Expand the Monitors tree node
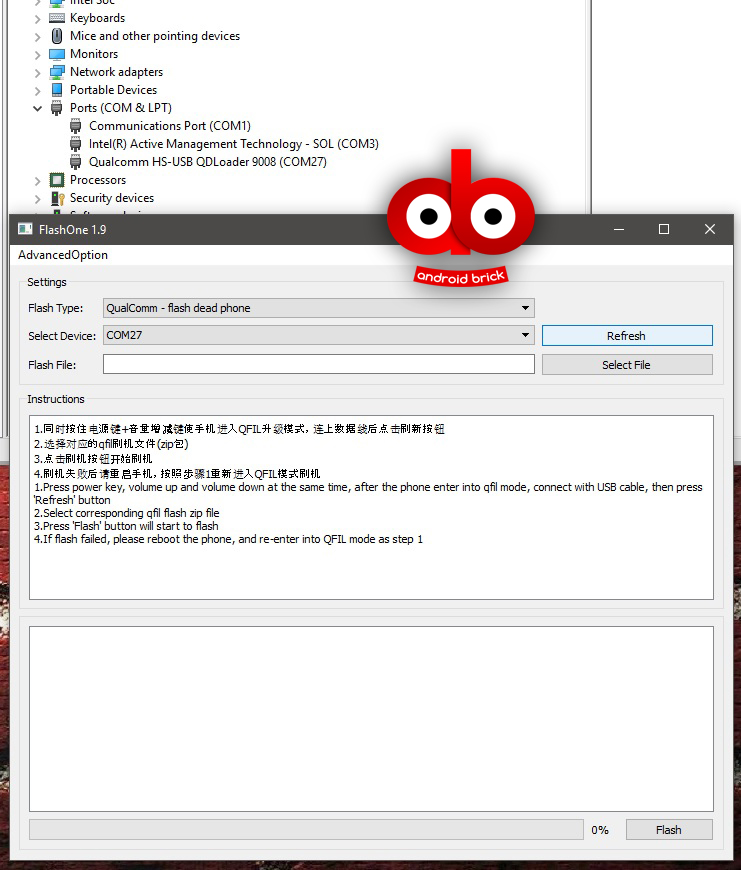 [x=38, y=54]
